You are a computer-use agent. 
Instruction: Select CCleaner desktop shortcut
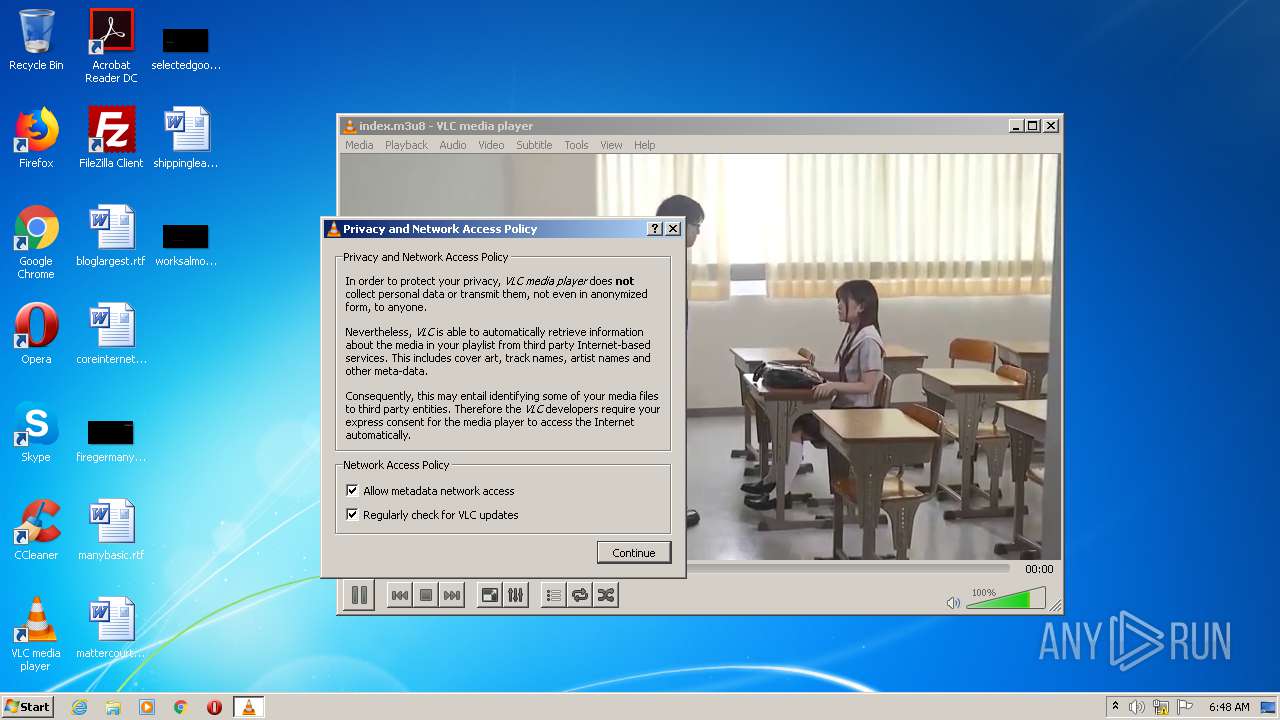pos(36,530)
